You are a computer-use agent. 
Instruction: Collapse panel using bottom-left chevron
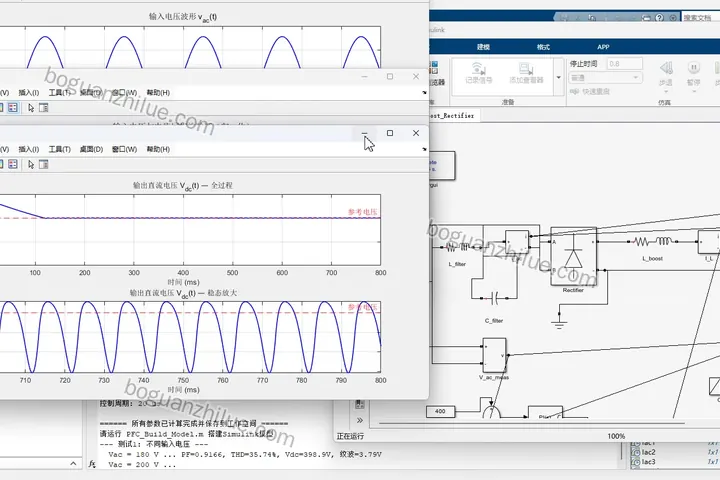click(x=73, y=463)
